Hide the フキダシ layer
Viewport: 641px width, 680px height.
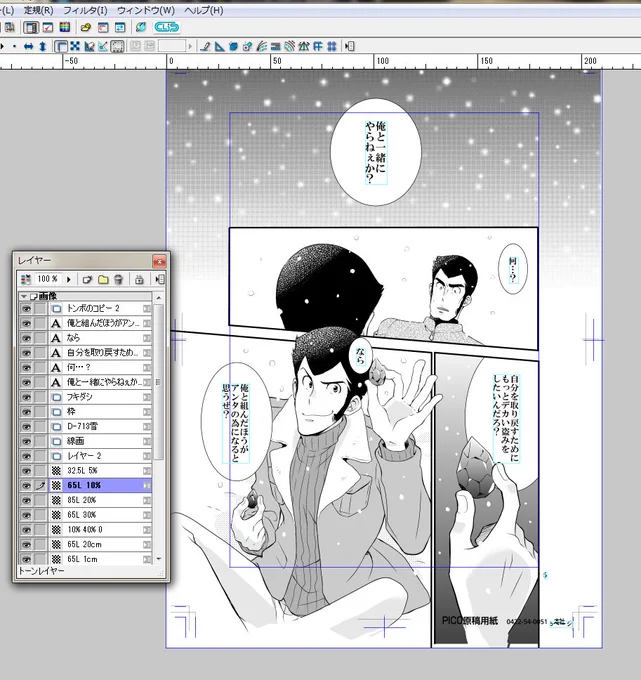[x=26, y=397]
